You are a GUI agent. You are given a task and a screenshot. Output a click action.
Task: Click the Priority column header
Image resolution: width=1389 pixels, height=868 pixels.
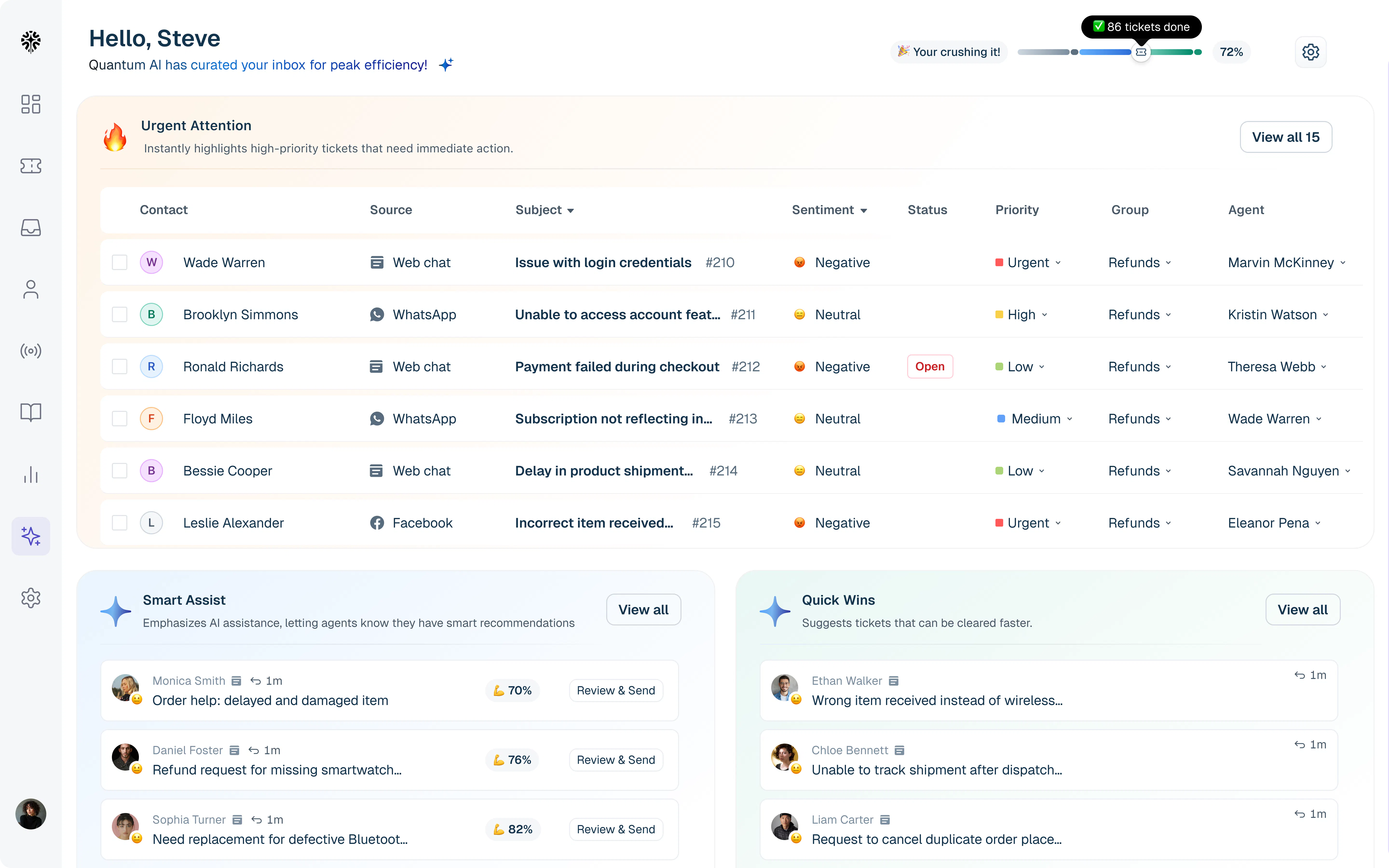pos(1017,210)
